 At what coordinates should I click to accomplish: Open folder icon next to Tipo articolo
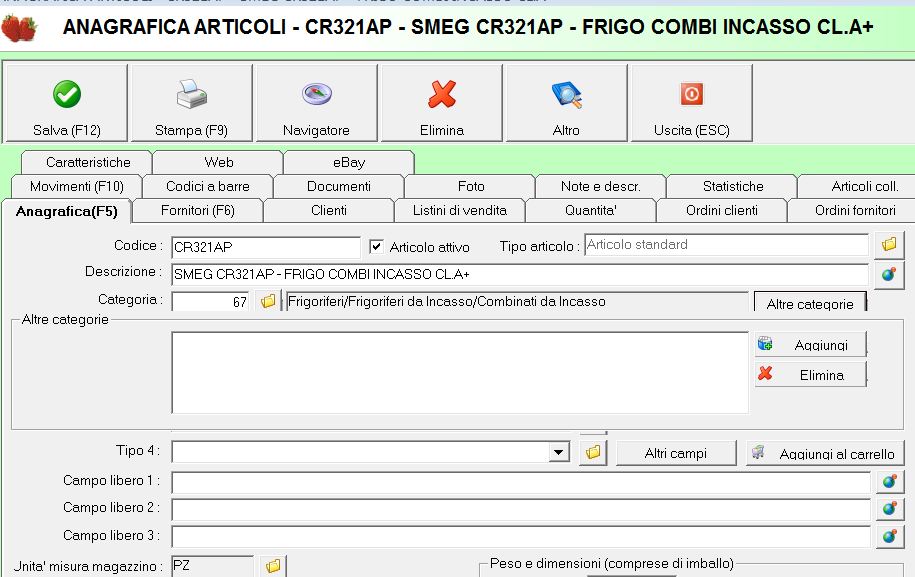[x=889, y=244]
